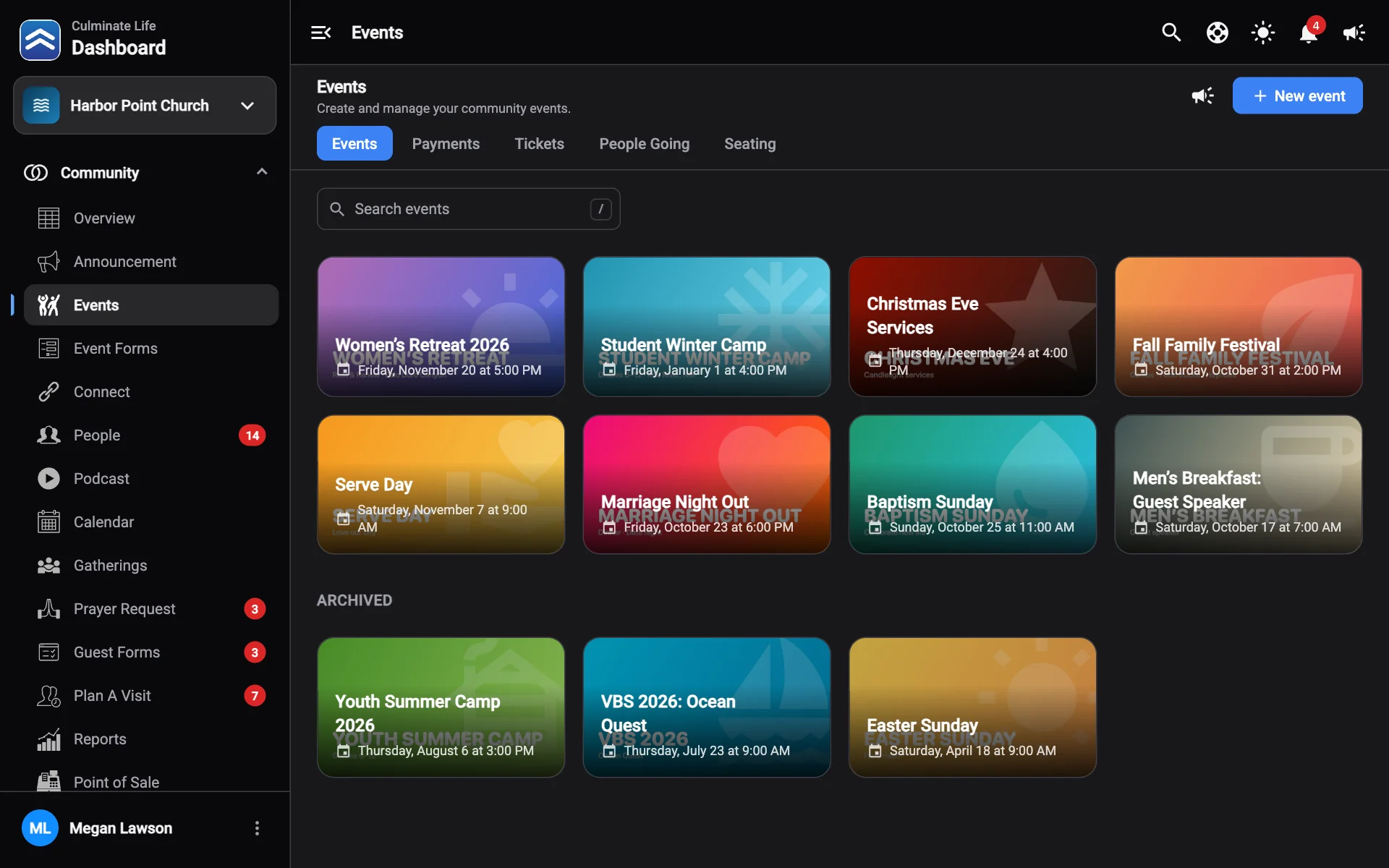Open Guest Forms section
Viewport: 1389px width, 868px height.
point(151,652)
